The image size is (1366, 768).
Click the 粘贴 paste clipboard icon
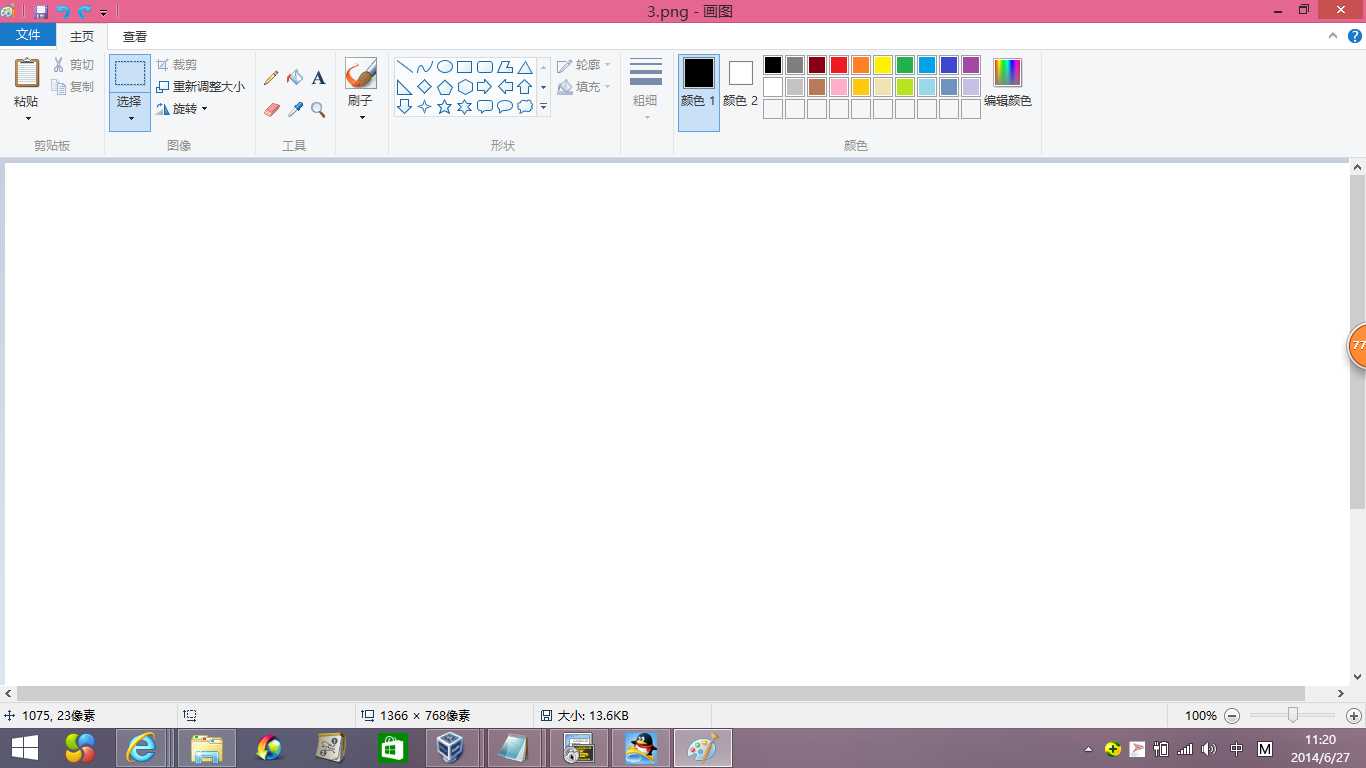pos(27,74)
